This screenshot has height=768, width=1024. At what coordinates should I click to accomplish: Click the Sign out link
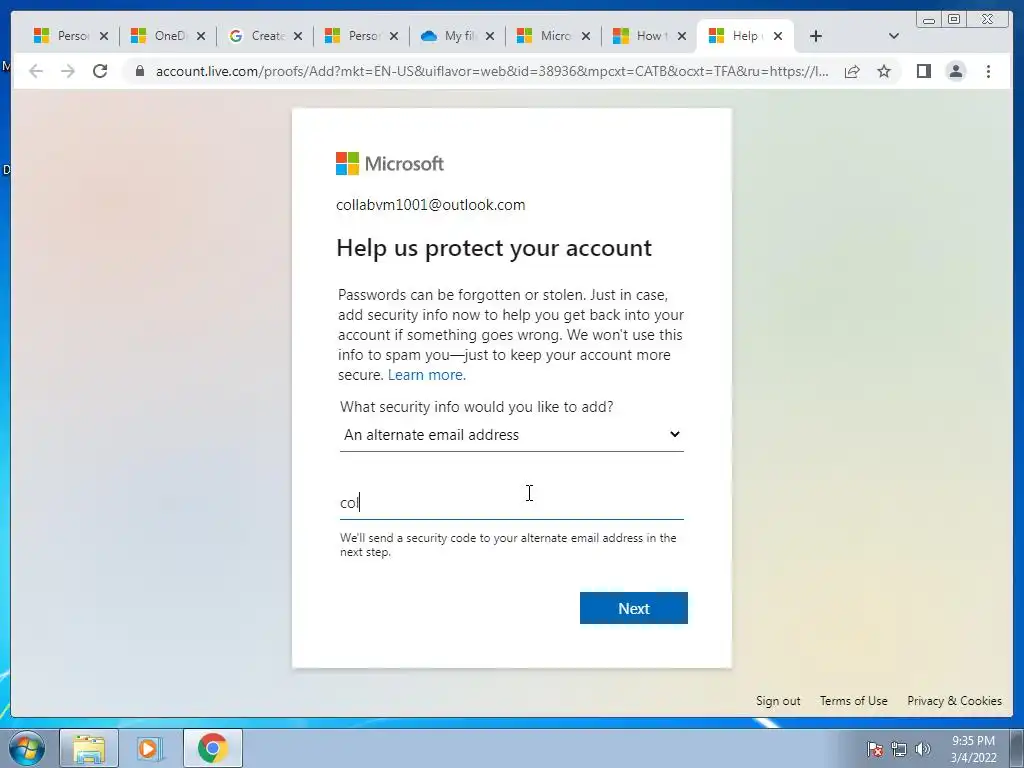(x=778, y=701)
